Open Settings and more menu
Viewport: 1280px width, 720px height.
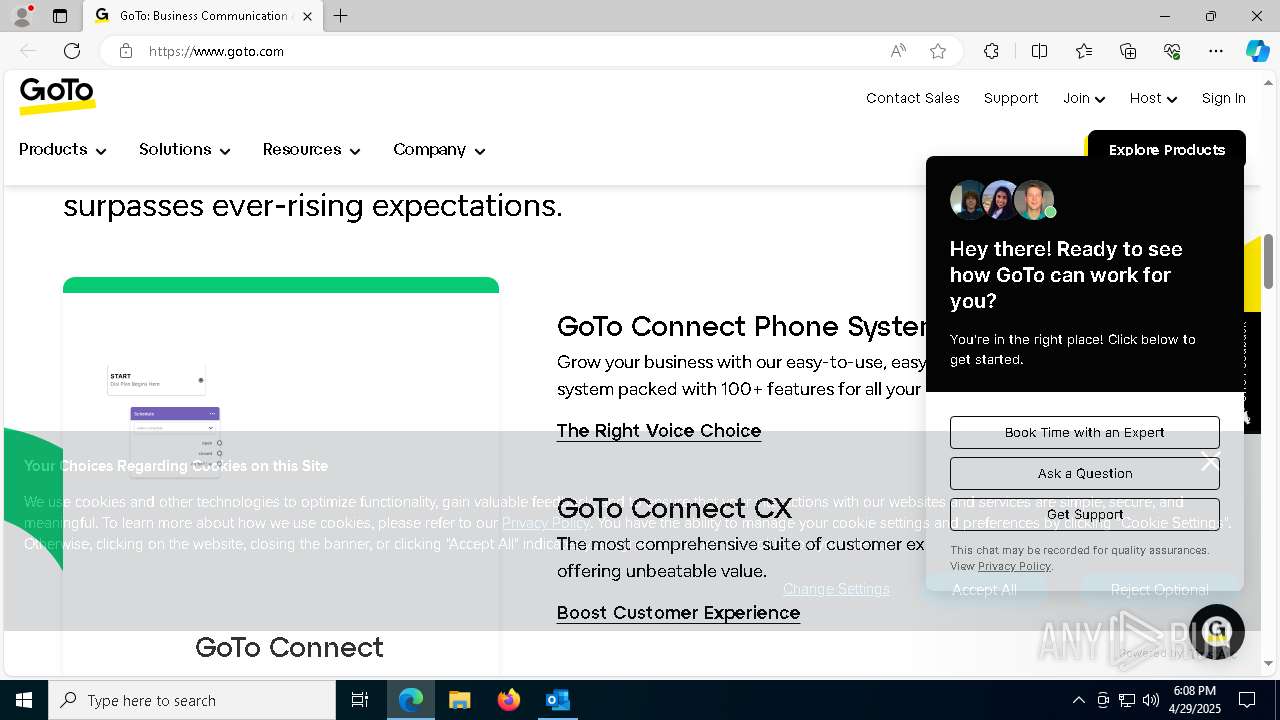pyautogui.click(x=1216, y=51)
